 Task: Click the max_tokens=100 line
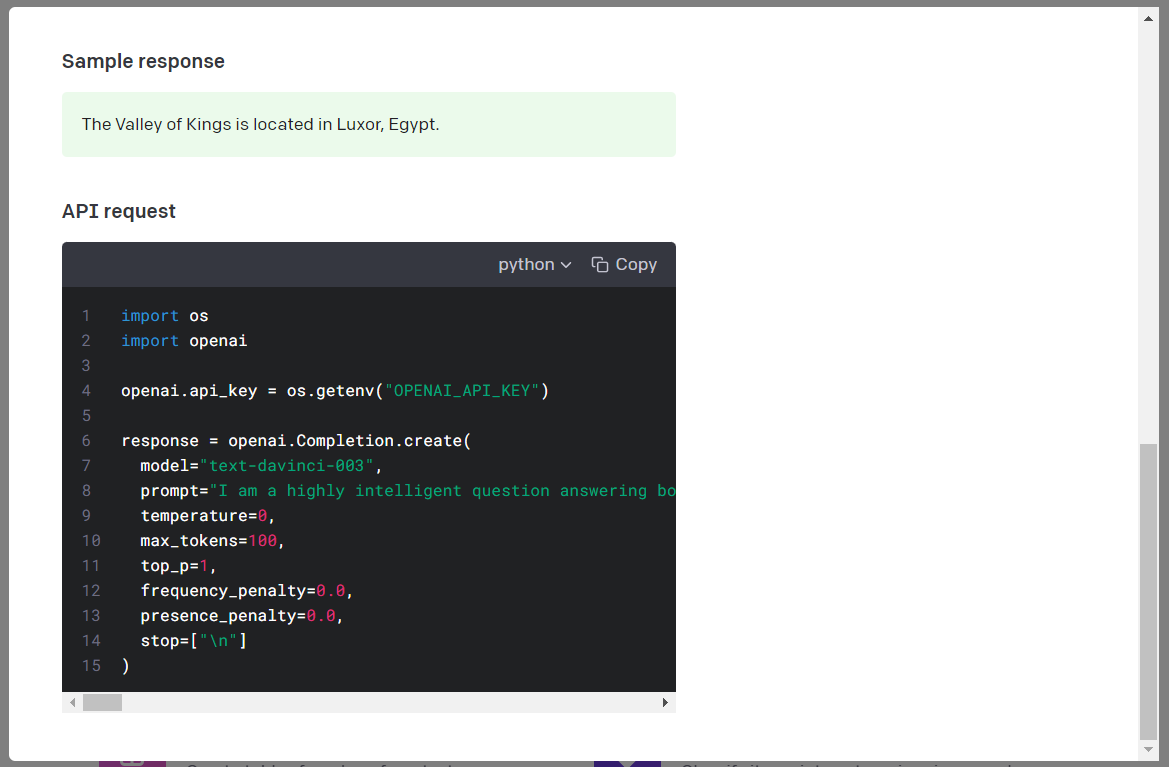pos(212,540)
